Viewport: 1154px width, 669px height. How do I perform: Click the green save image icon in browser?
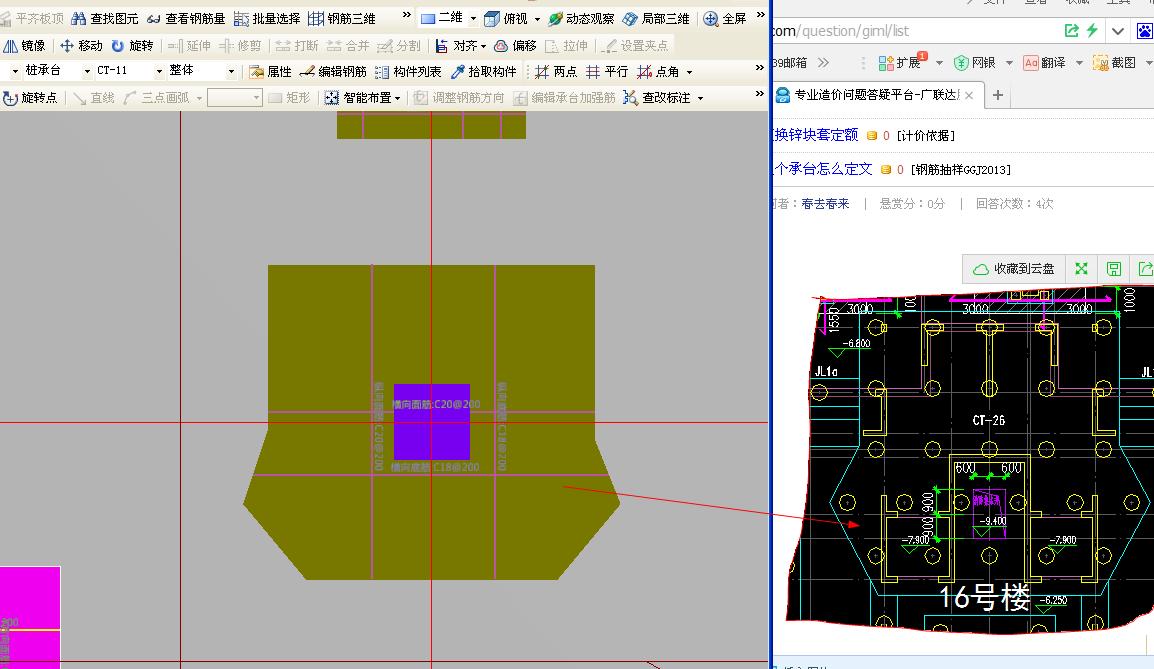(x=1114, y=269)
